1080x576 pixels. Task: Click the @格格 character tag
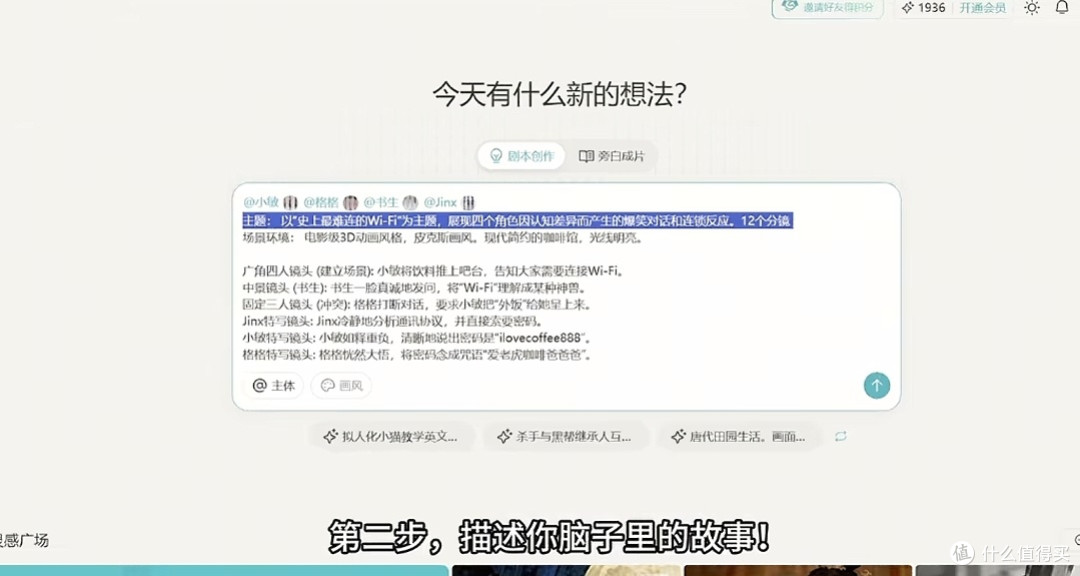click(x=331, y=202)
